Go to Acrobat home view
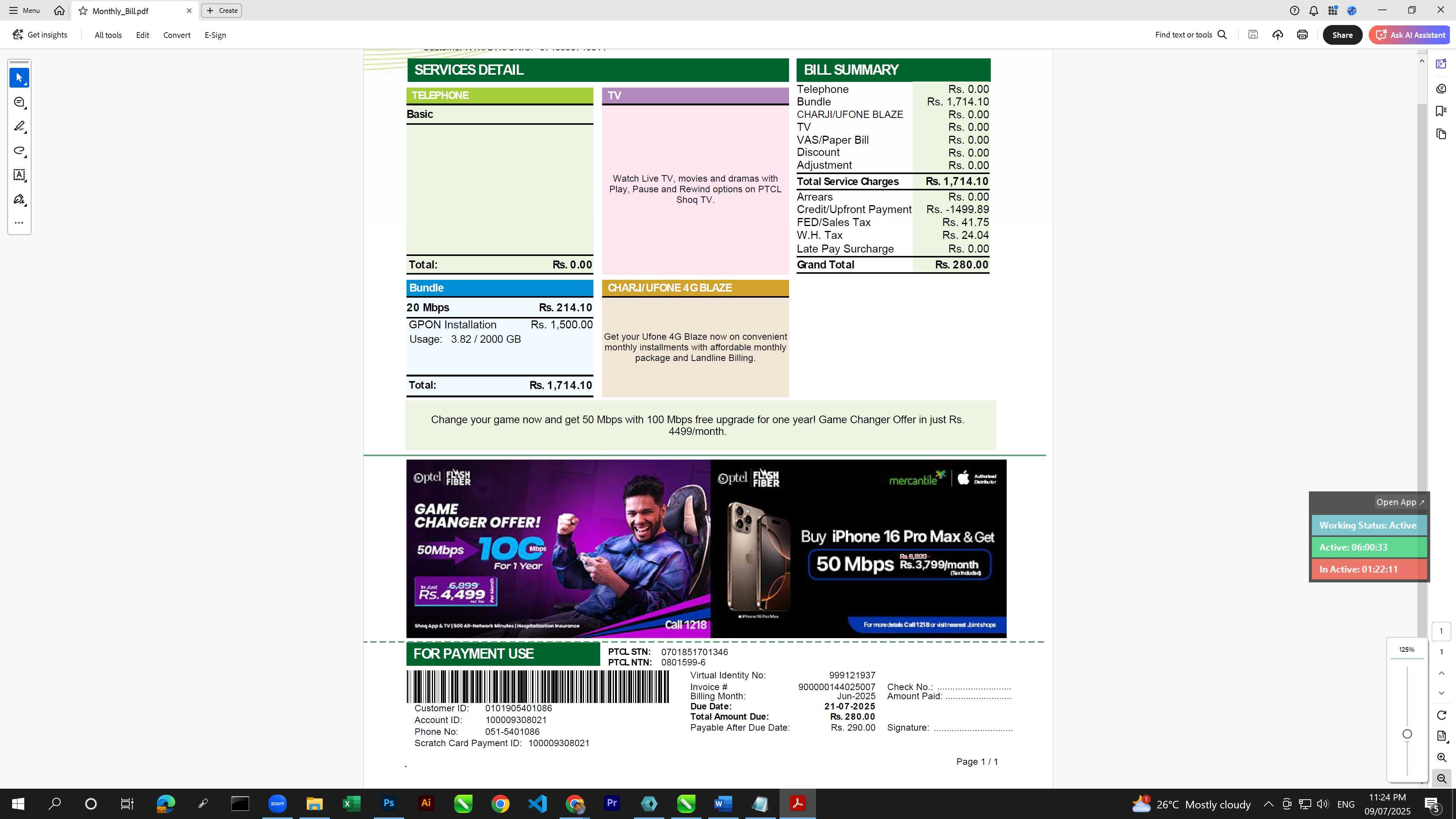Screen dimensions: 1456x819 click(x=59, y=11)
